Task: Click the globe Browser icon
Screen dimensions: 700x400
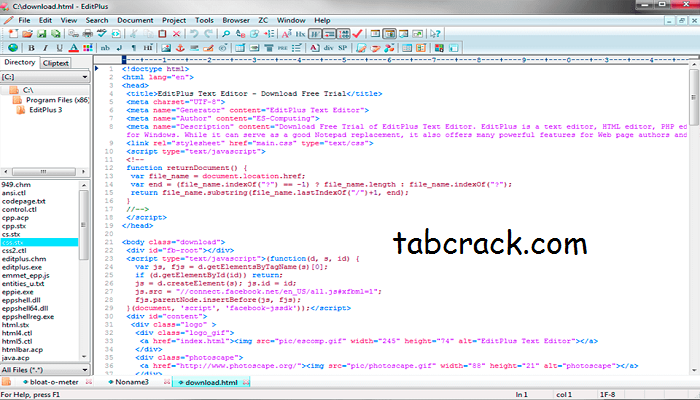Action: pos(13,48)
